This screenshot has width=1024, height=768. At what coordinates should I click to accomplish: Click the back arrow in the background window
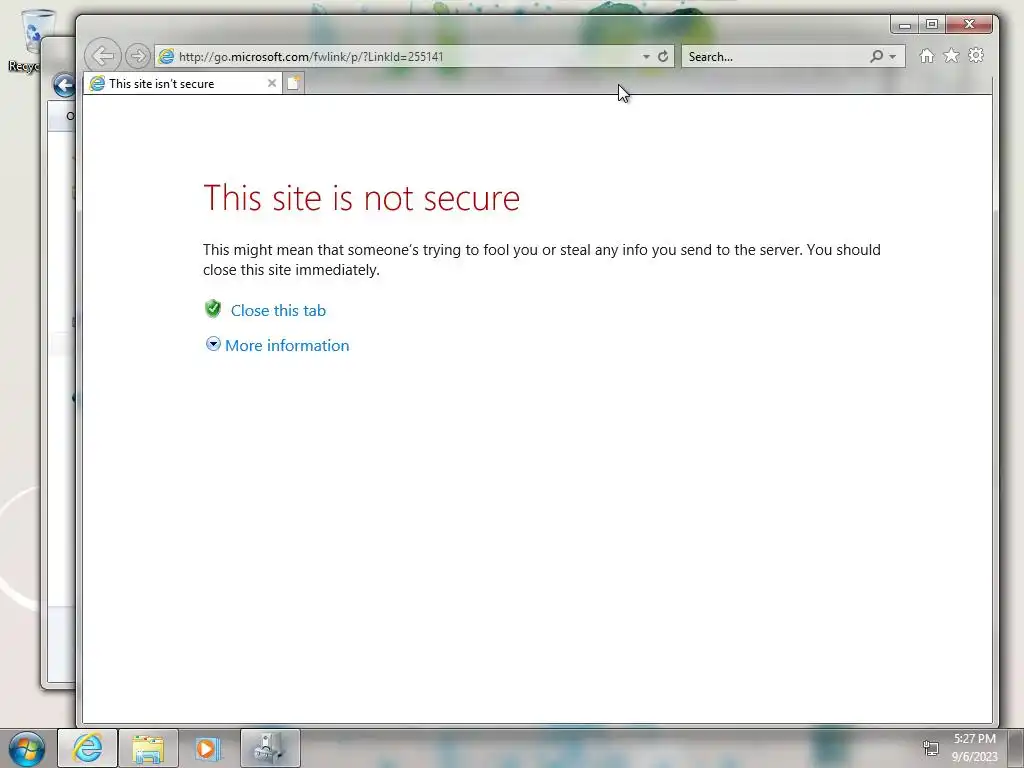coord(64,86)
